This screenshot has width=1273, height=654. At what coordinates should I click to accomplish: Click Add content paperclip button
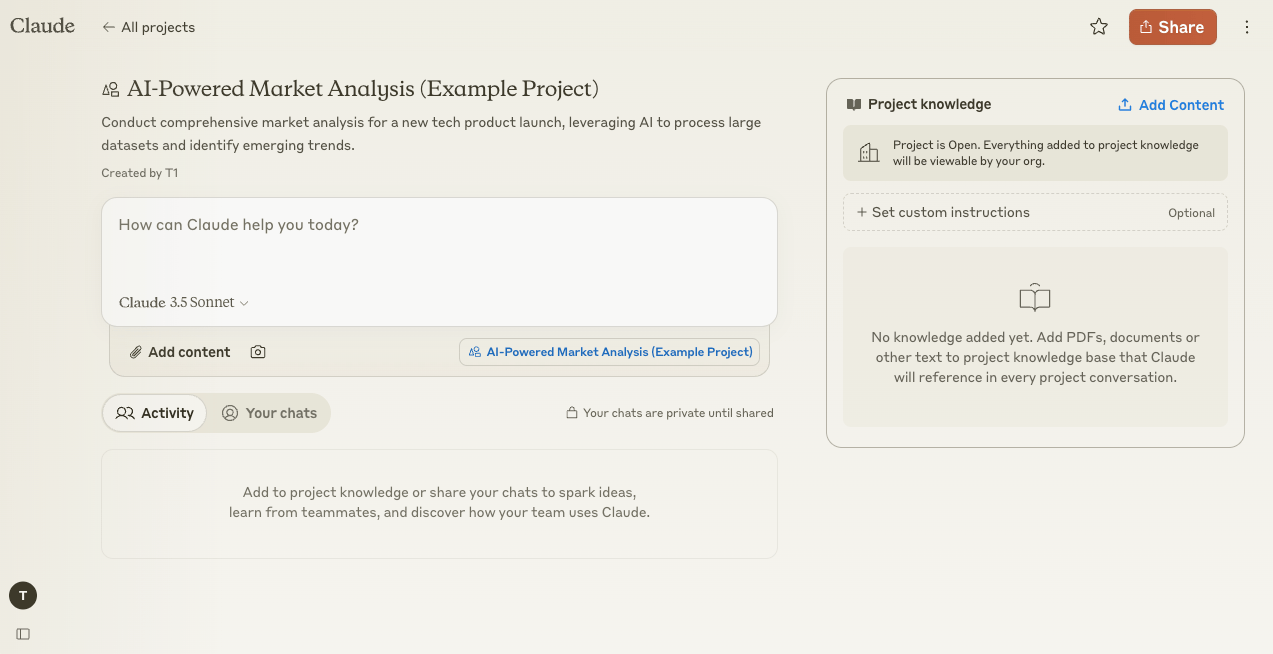[180, 352]
